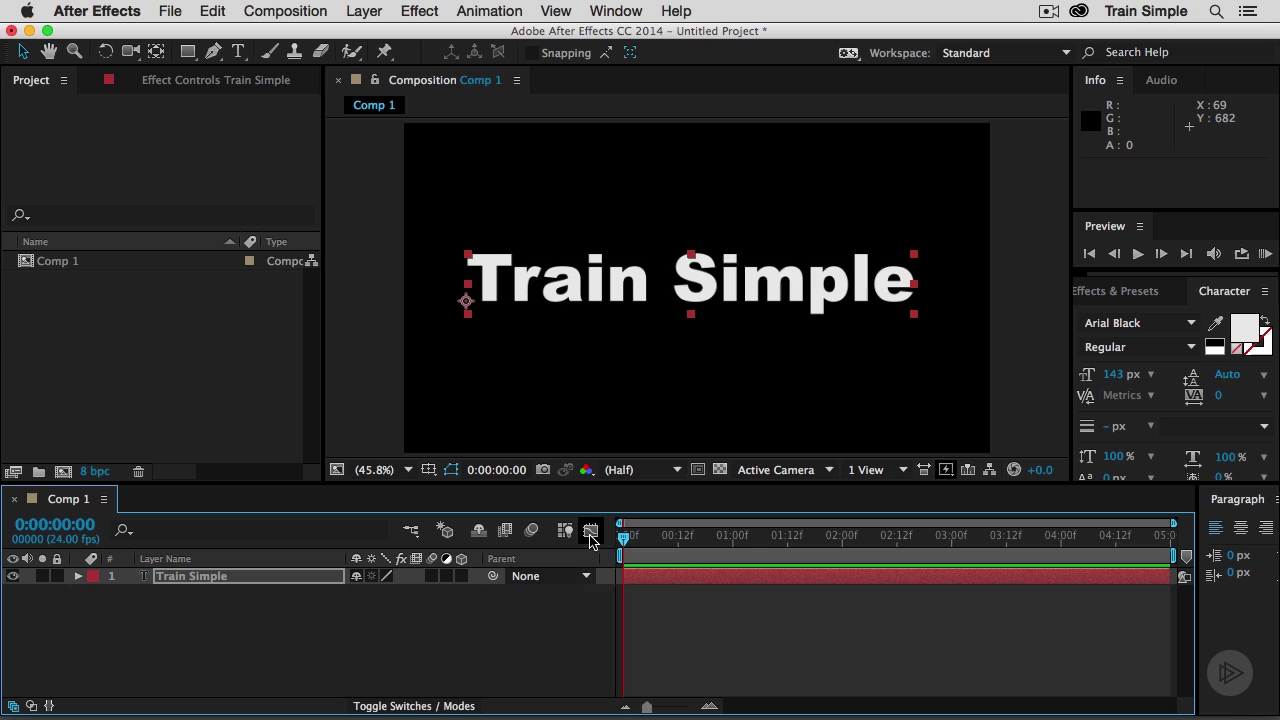Select the Horizontal Type tool
Viewport: 1280px width, 720px height.
point(239,51)
